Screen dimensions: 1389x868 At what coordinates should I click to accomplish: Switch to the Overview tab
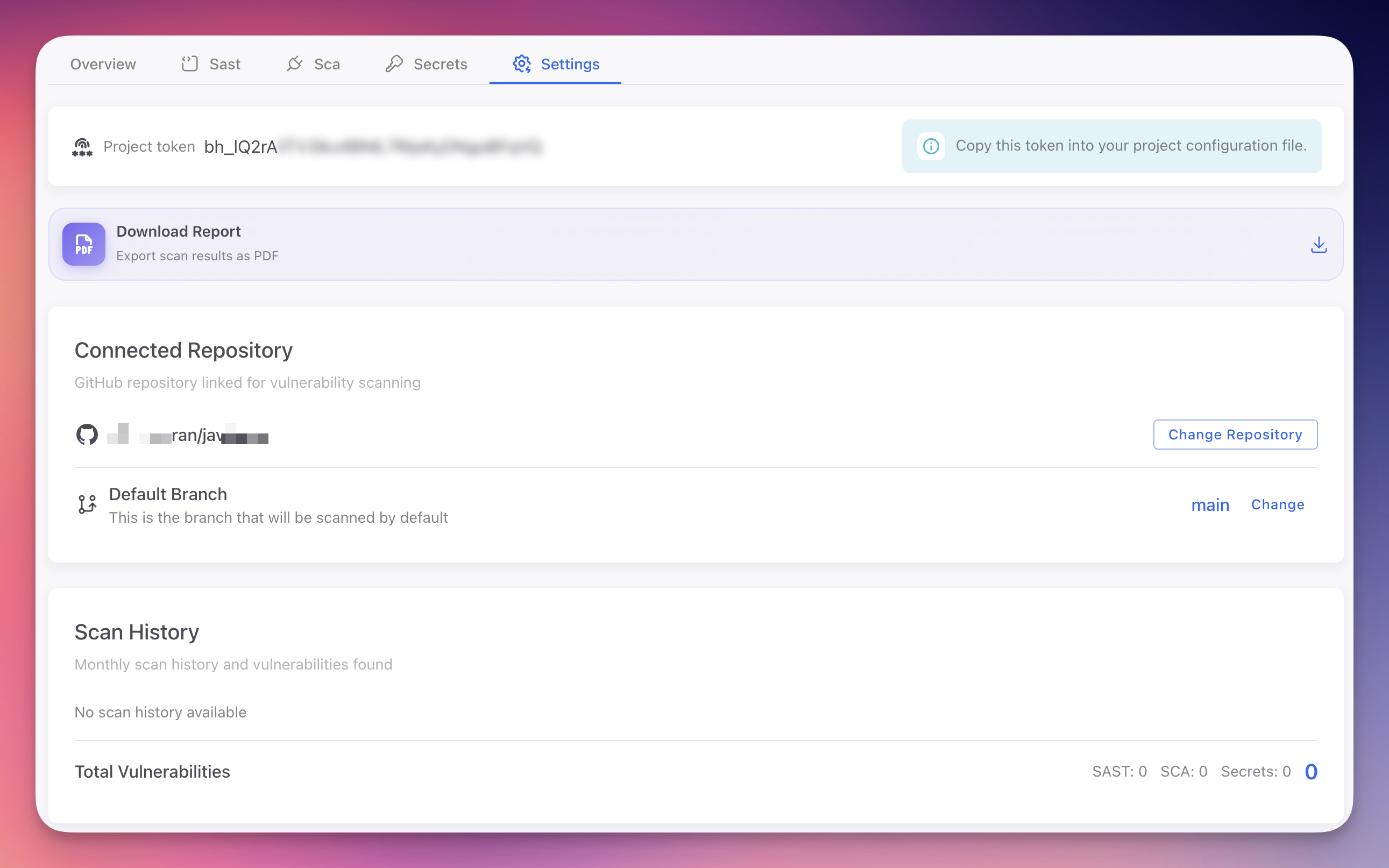pyautogui.click(x=103, y=63)
